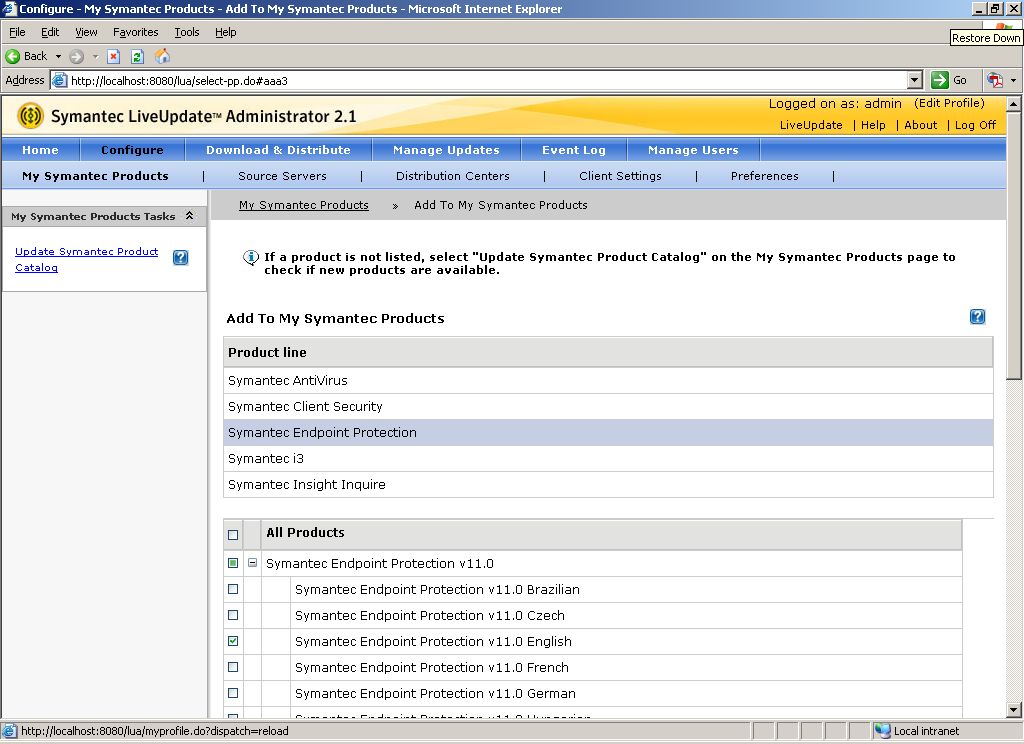Check the Symantec Endpoint Protection v11.0 French checkbox

point(233,667)
